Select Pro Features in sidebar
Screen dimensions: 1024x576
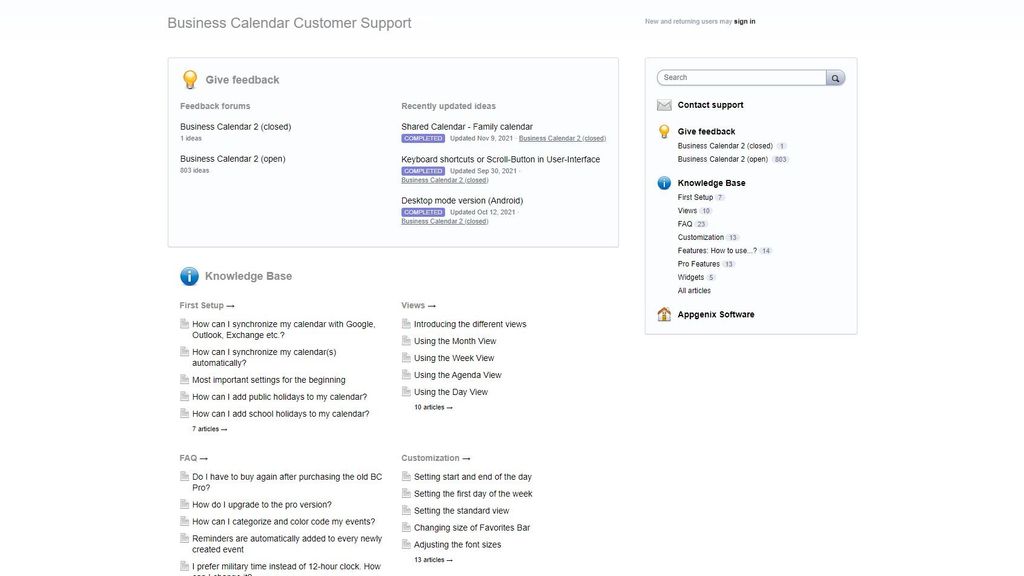(698, 264)
